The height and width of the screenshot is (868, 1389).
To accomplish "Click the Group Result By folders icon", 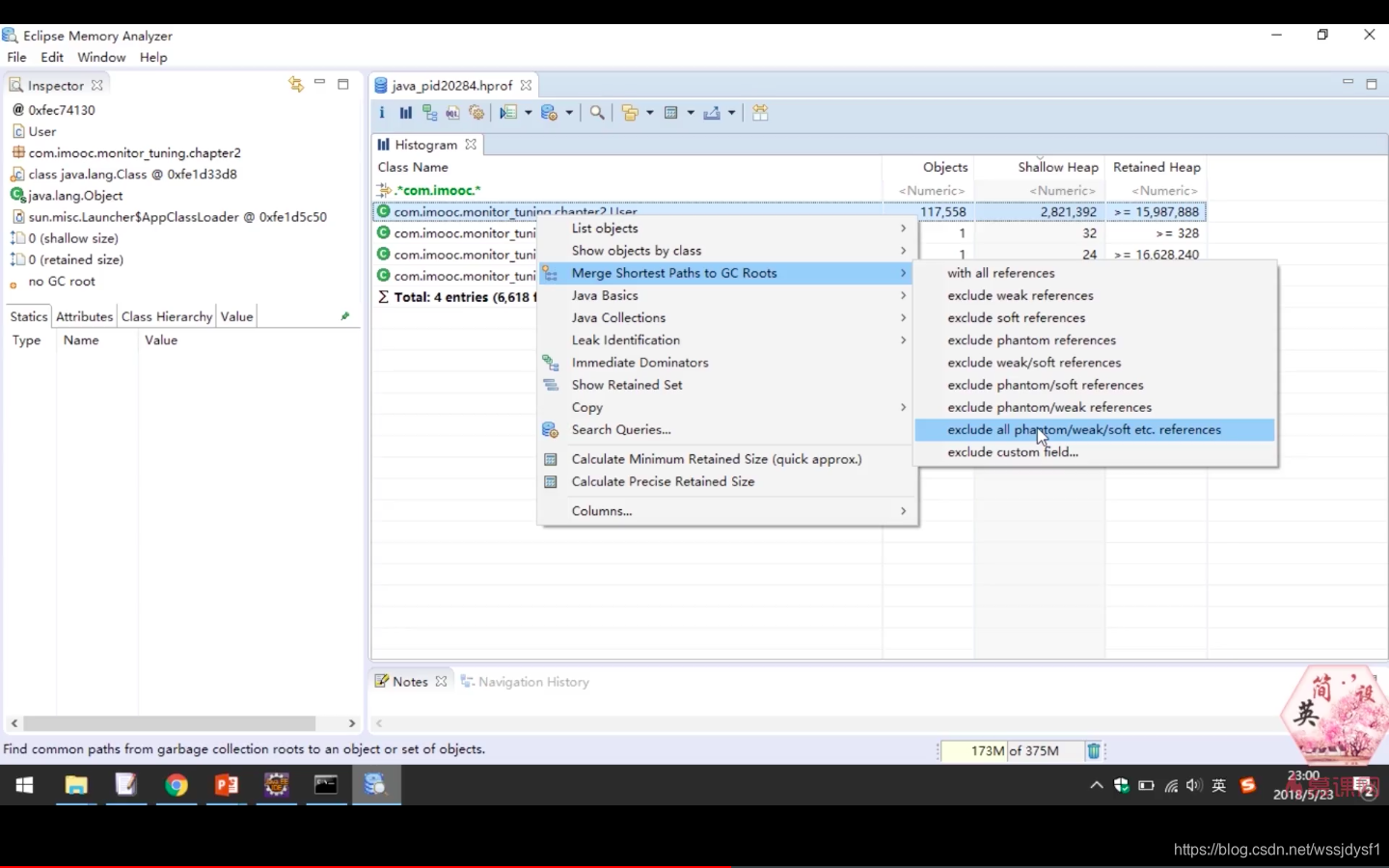I will coord(630,113).
